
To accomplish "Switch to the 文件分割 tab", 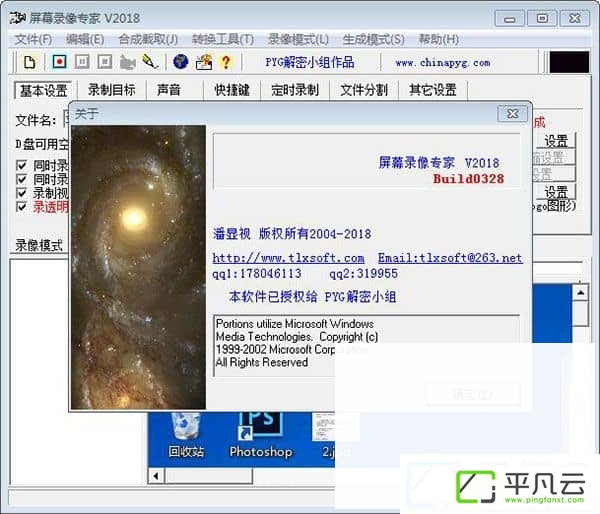I will tap(364, 90).
